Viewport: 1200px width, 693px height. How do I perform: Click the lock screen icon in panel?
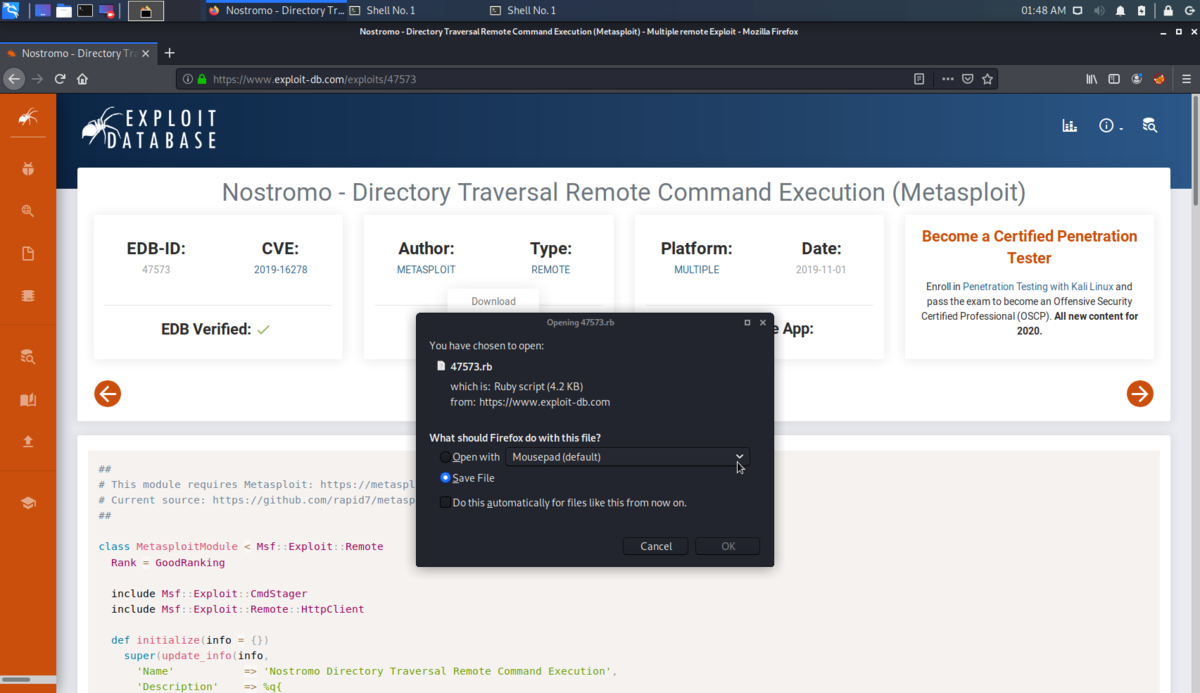(1167, 11)
